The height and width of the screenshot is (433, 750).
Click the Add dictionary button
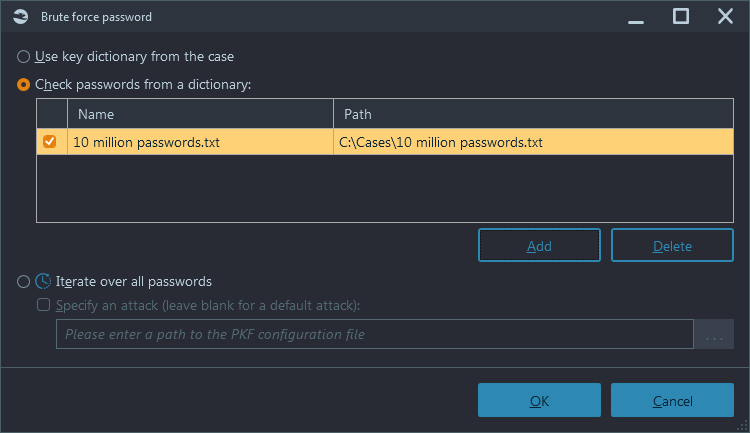pyautogui.click(x=539, y=245)
